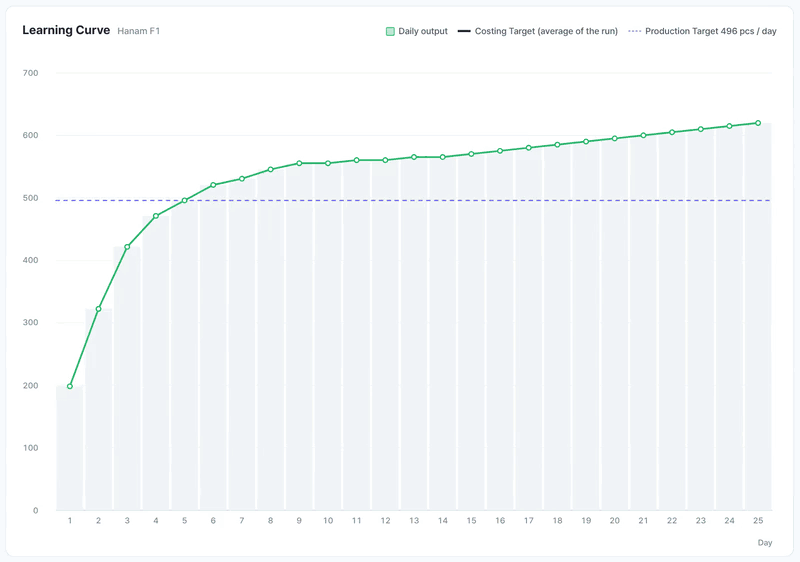Image resolution: width=800 pixels, height=562 pixels.
Task: Click x-axis label 5
Action: coord(185,520)
